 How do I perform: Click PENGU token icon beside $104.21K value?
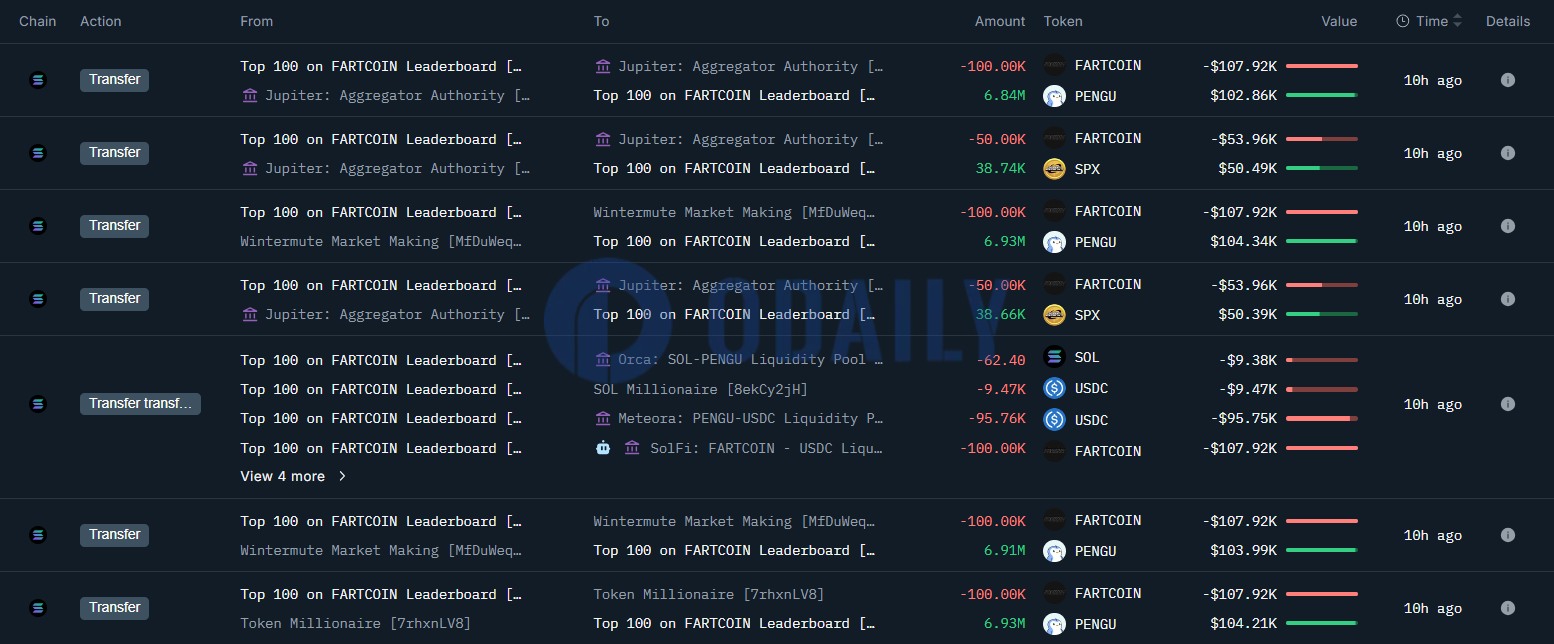1054,624
